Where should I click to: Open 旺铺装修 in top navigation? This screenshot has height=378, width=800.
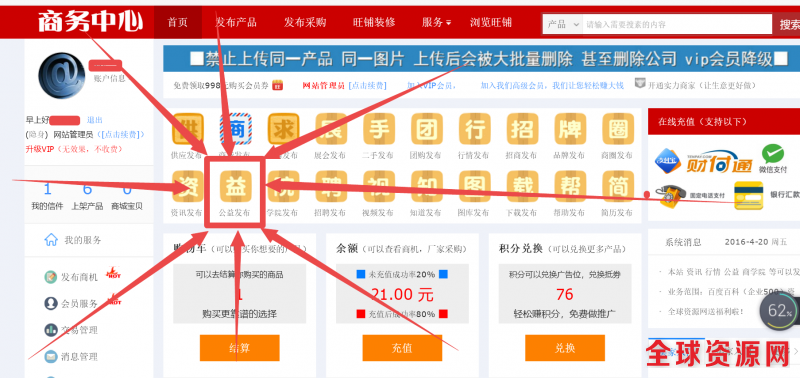(374, 22)
